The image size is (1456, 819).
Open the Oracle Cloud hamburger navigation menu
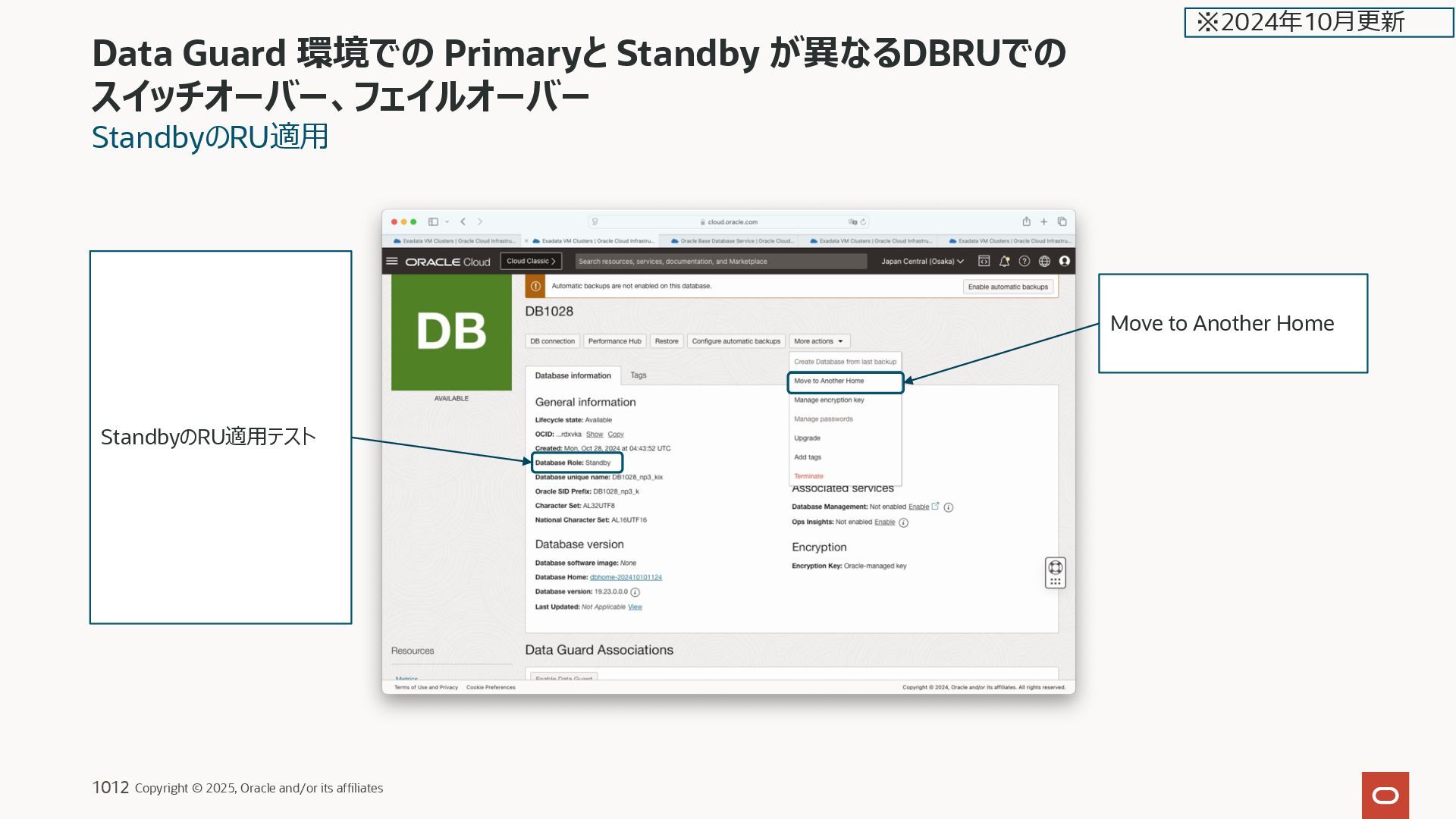click(392, 261)
